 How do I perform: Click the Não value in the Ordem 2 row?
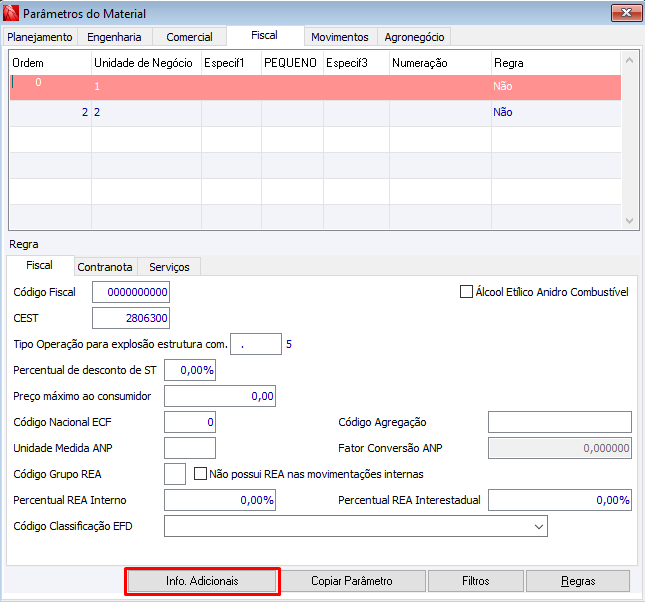503,112
